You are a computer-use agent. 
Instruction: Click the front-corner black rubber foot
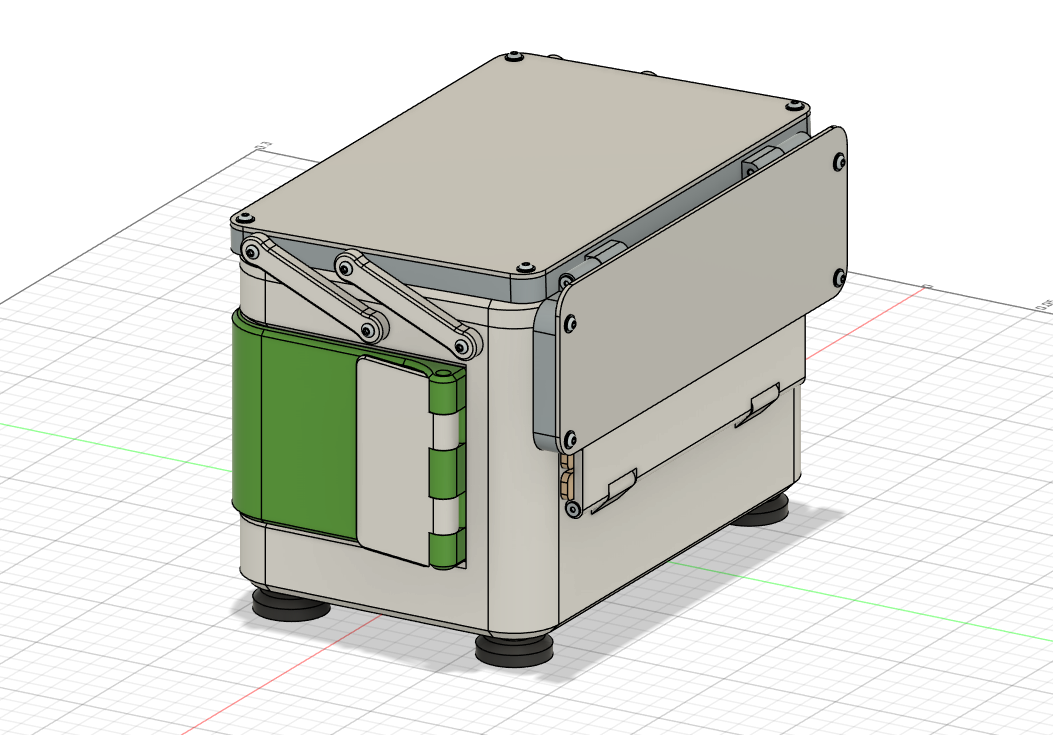(x=514, y=650)
